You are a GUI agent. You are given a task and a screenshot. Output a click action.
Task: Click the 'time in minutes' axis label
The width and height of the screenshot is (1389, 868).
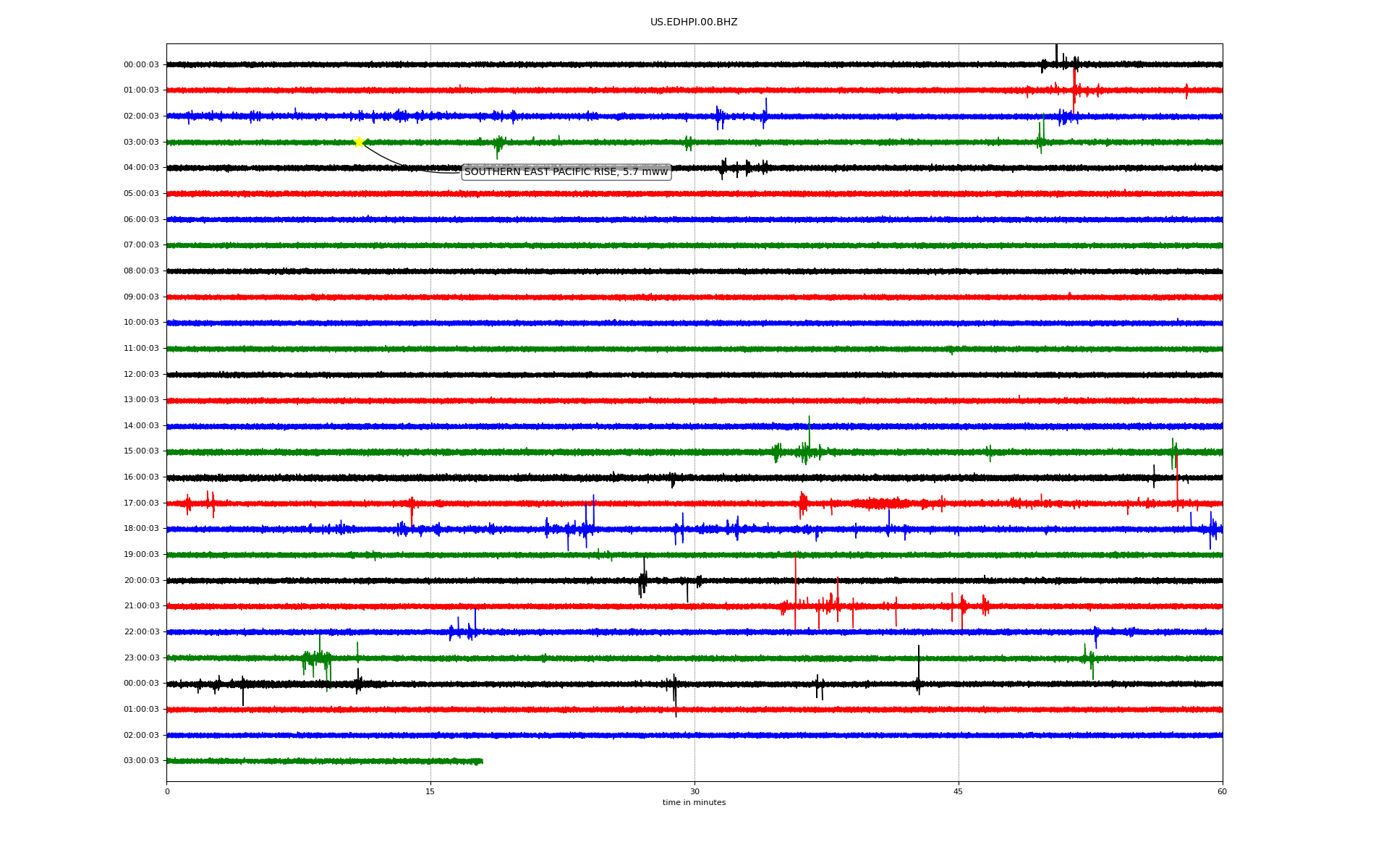pyautogui.click(x=694, y=803)
